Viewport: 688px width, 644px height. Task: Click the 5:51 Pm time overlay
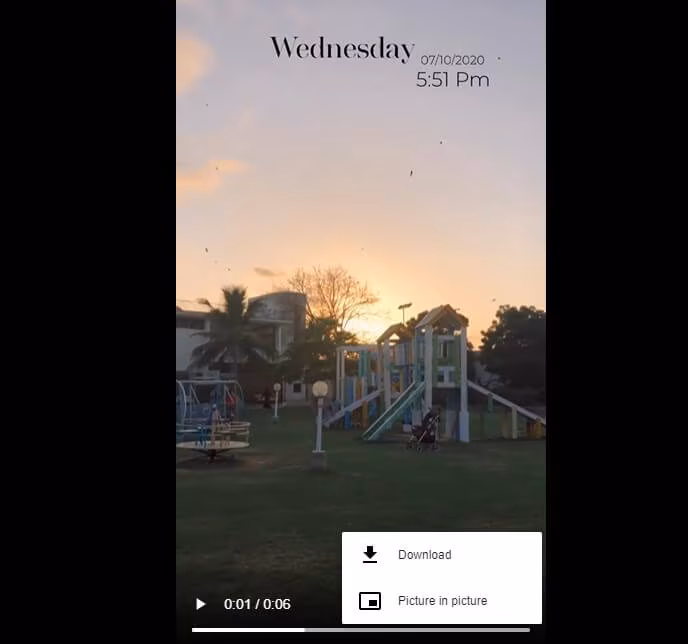[x=452, y=80]
